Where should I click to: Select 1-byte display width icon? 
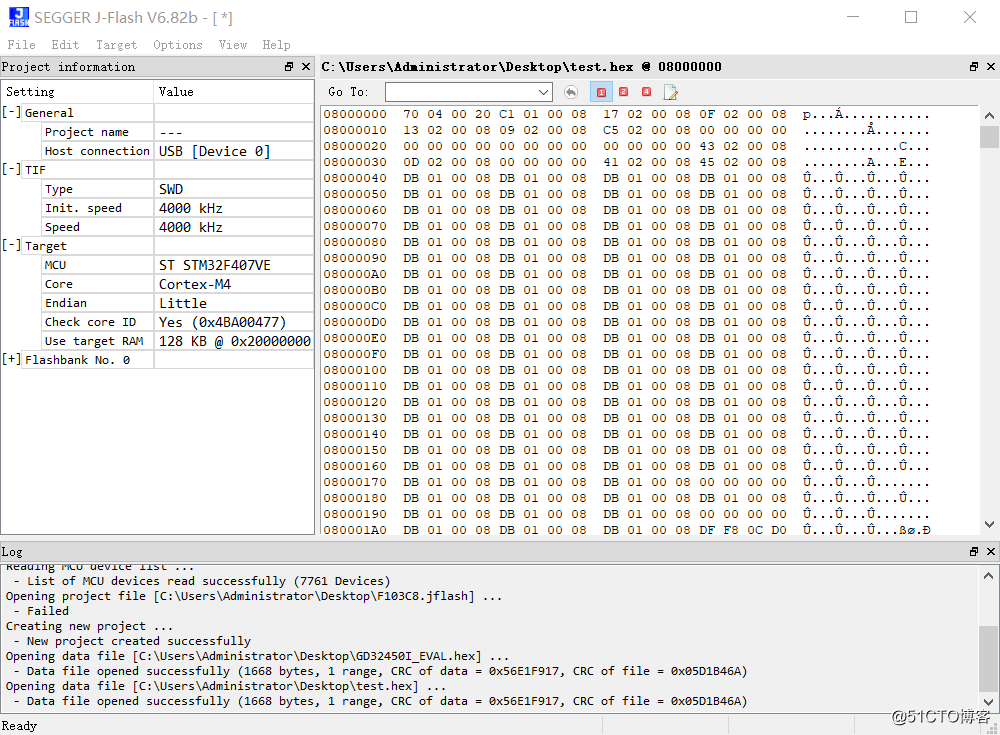(x=601, y=92)
